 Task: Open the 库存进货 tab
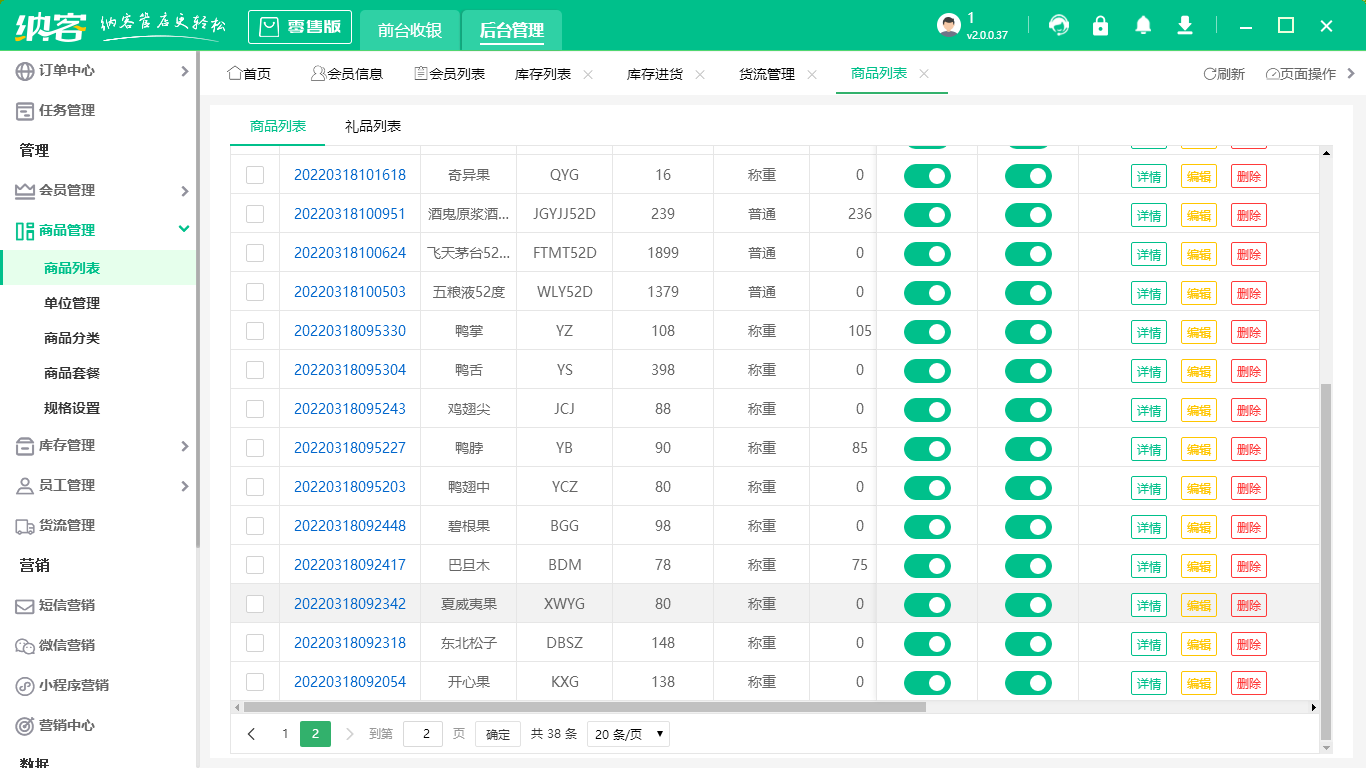tap(657, 73)
